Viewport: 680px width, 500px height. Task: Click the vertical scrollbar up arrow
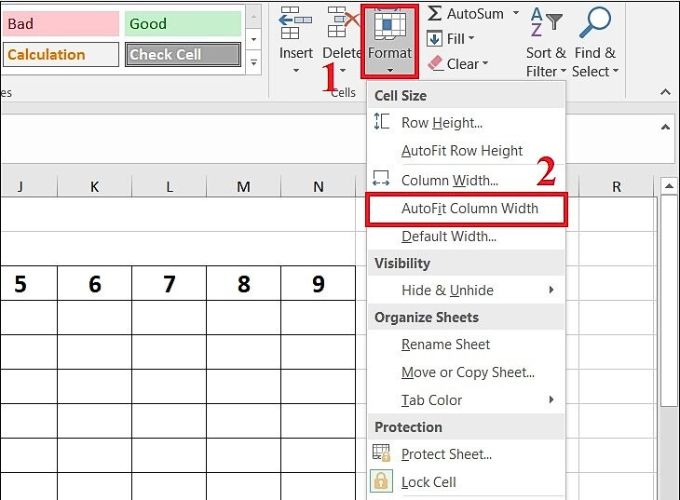(669, 186)
